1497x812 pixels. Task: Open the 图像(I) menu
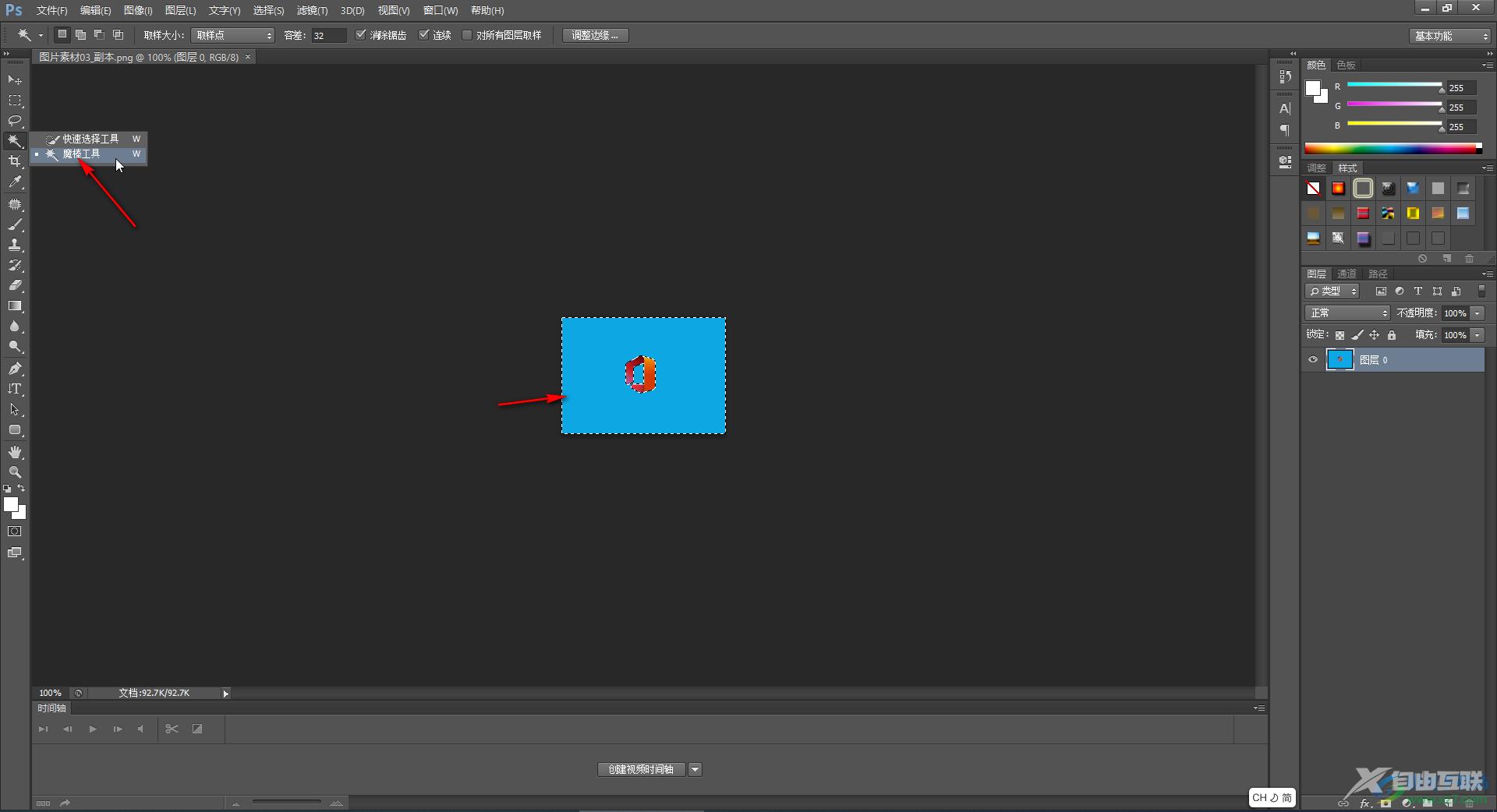click(x=138, y=10)
